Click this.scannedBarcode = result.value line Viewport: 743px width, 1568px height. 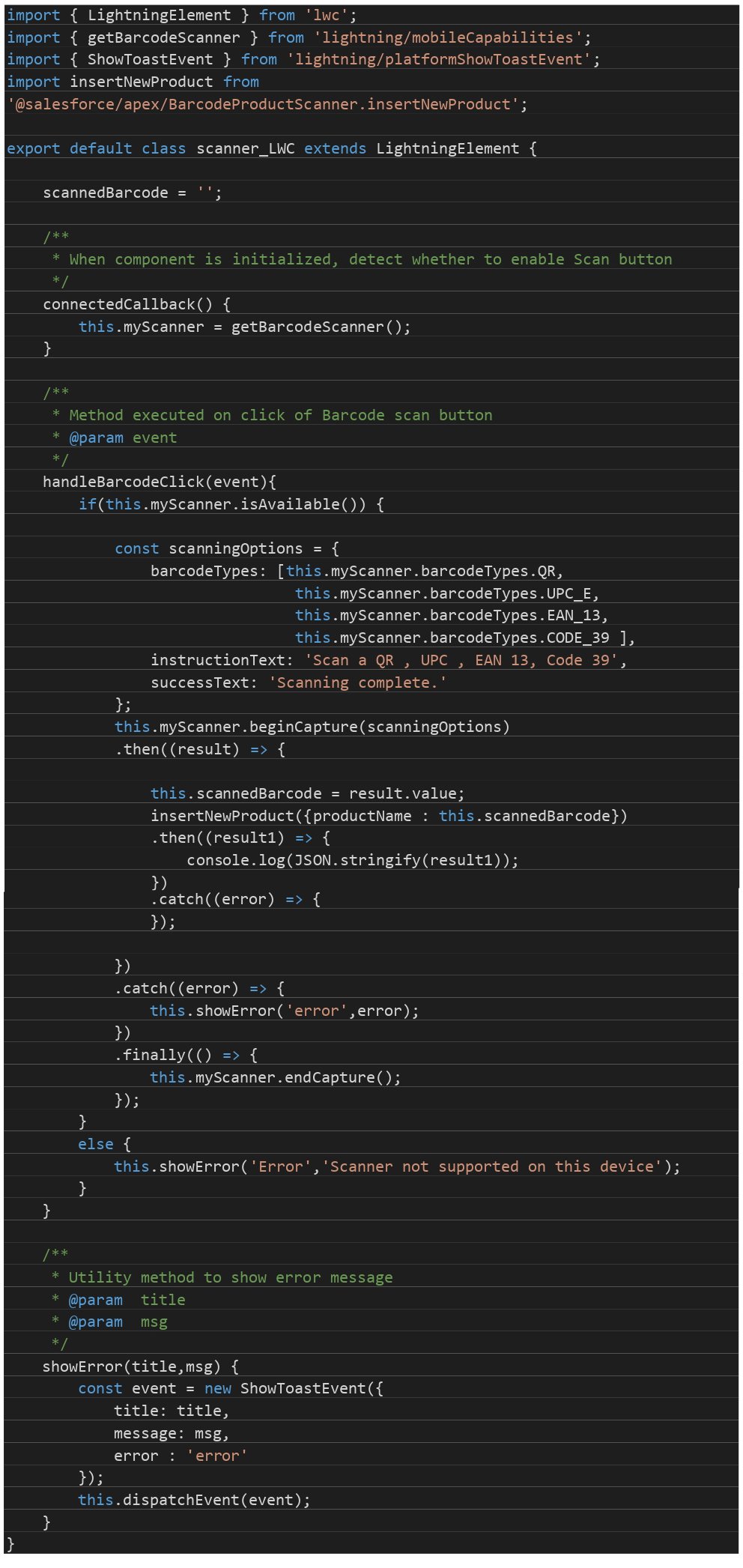(307, 793)
